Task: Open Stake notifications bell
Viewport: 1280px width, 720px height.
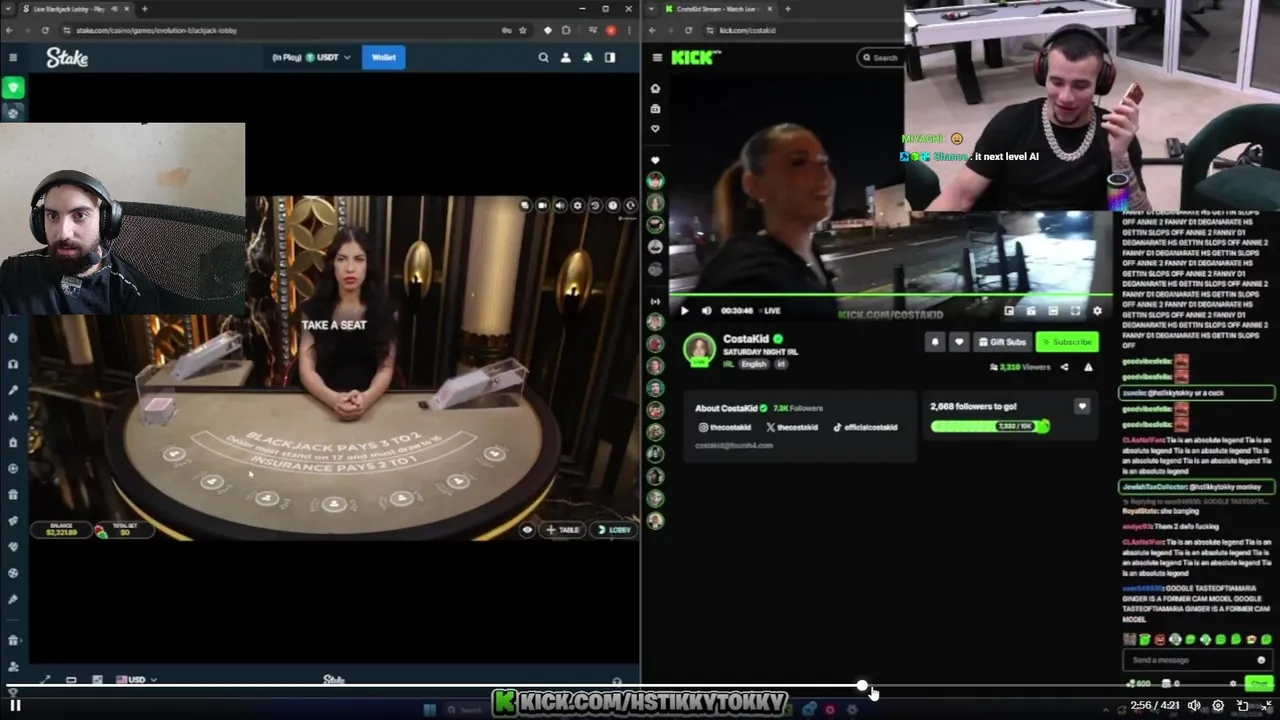Action: 587,58
